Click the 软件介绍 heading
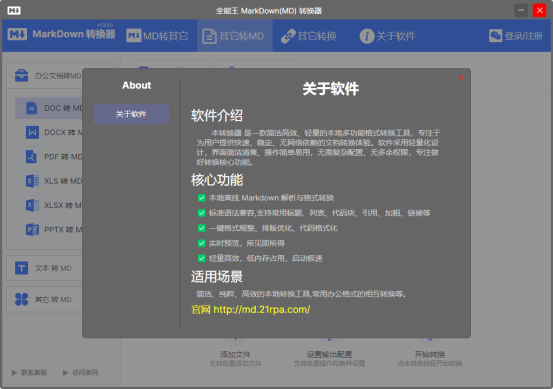Viewport: 553px width, 389px height. click(217, 115)
